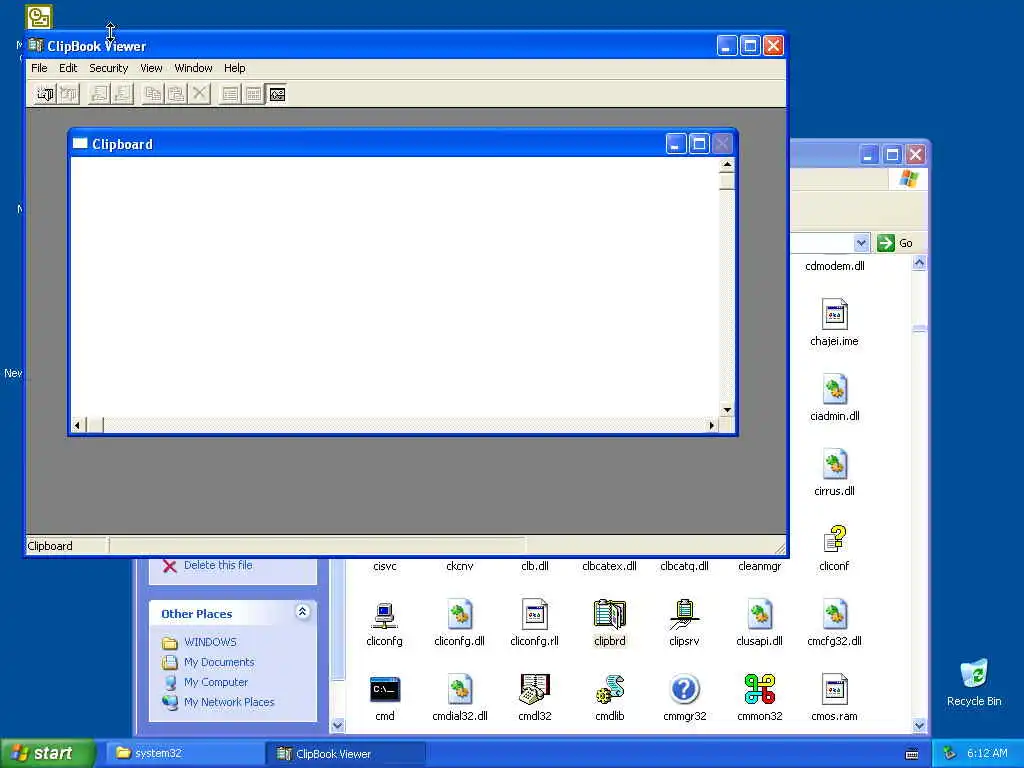The width and height of the screenshot is (1024, 768).
Task: Open the Edit menu in ClipBook Viewer
Action: click(68, 68)
